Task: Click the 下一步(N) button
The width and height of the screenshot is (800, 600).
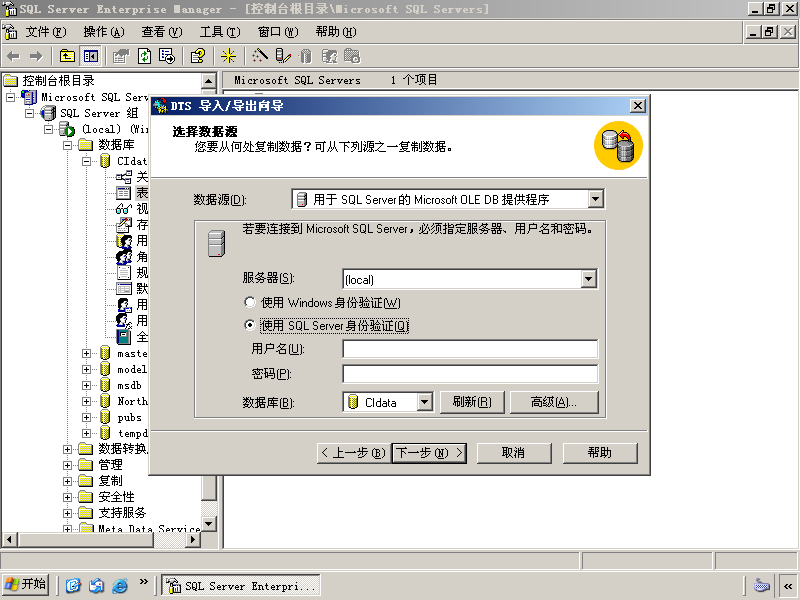Action: pyautogui.click(x=429, y=453)
